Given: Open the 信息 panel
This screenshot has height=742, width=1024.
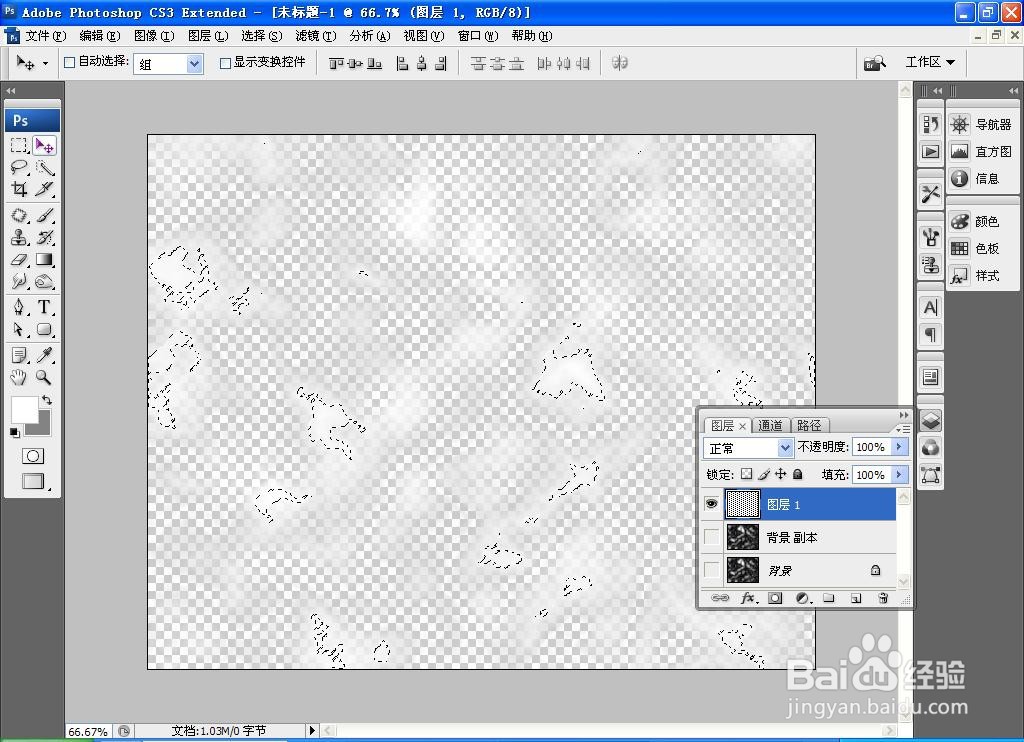Looking at the screenshot, I should click(975, 178).
